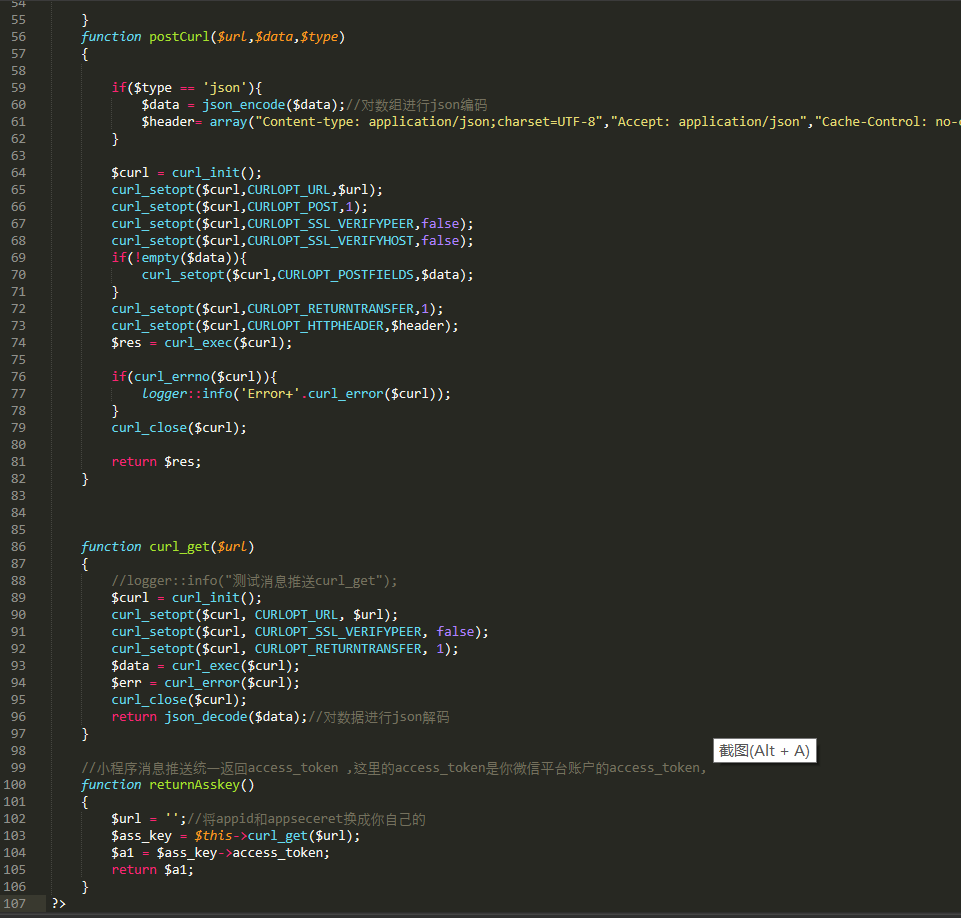
Task: Click line number 86 in the gutter
Action: click(19, 547)
